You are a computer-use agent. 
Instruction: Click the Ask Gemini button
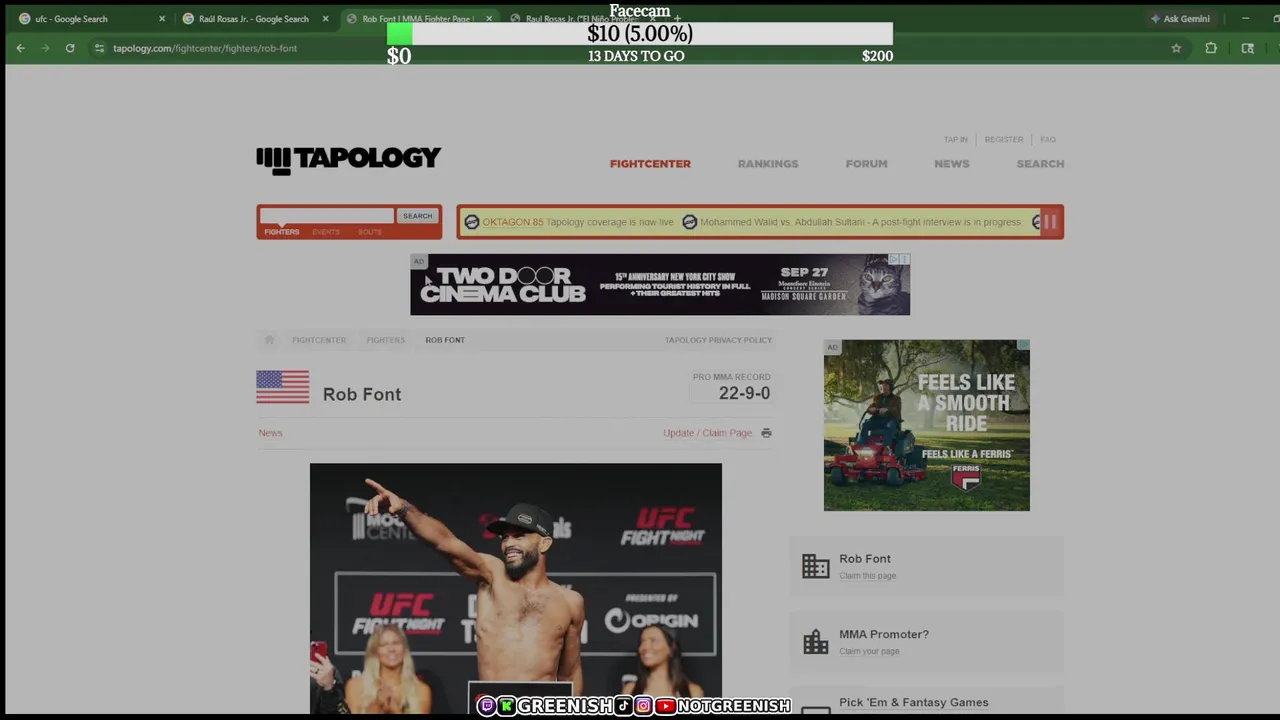tap(1180, 18)
